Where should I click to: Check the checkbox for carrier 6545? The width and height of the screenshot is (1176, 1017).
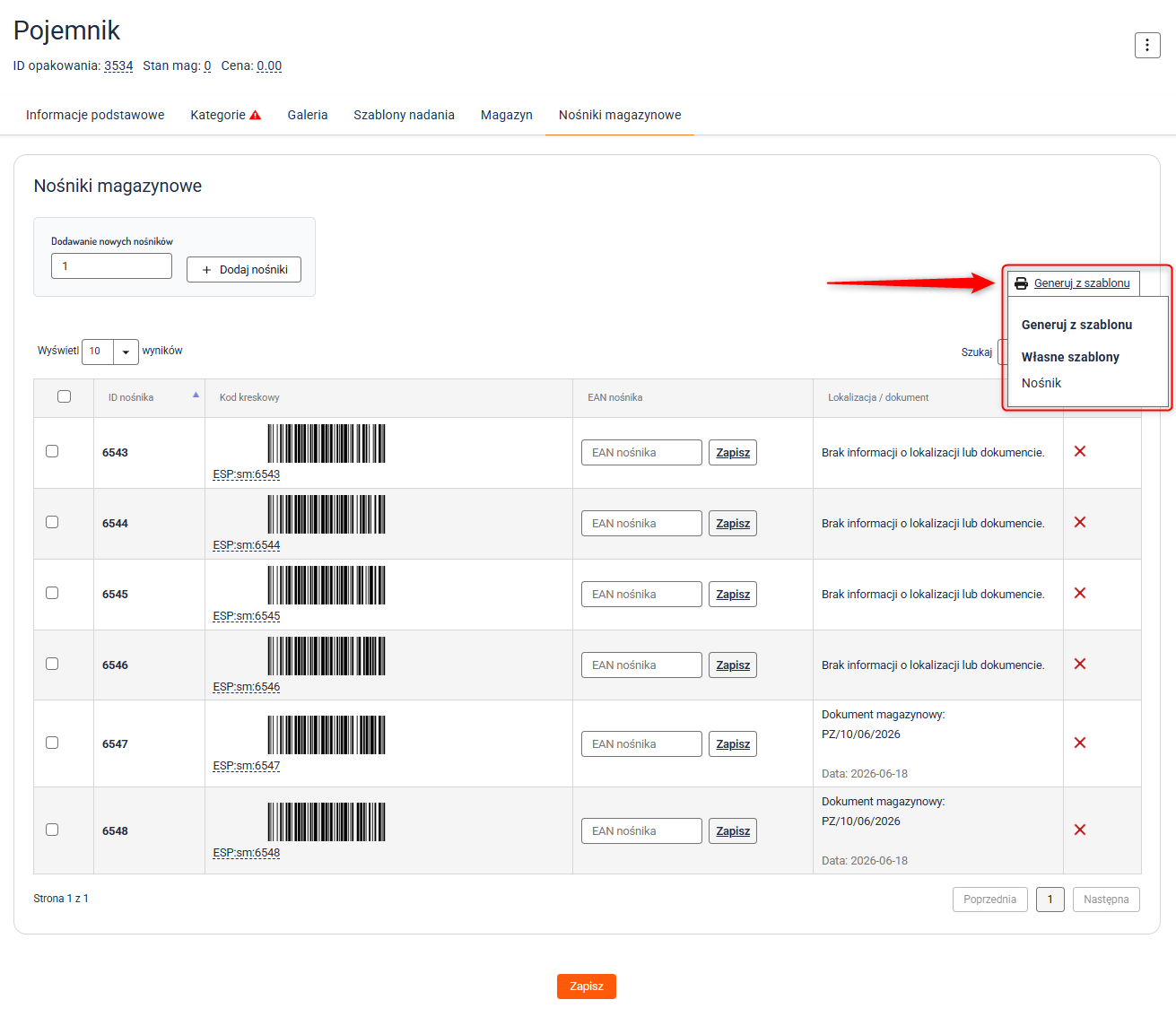click(x=52, y=593)
